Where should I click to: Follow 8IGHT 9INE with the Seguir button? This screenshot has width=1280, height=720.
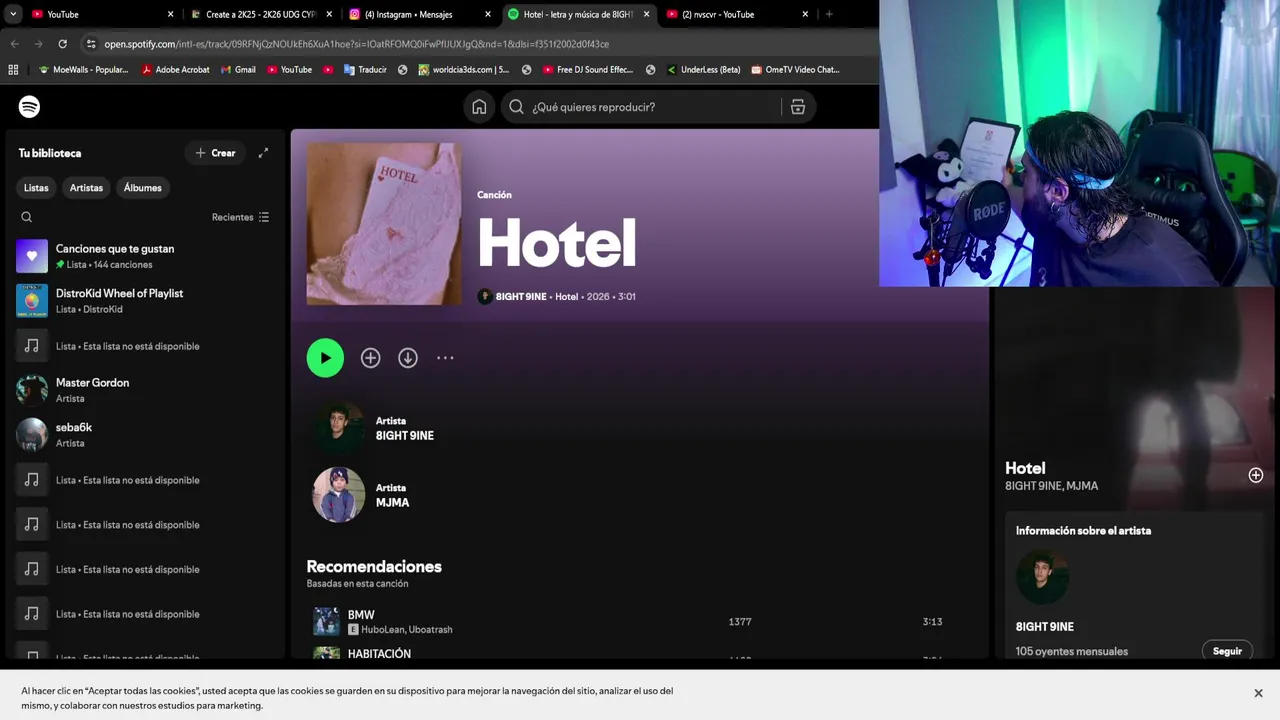(x=1227, y=651)
